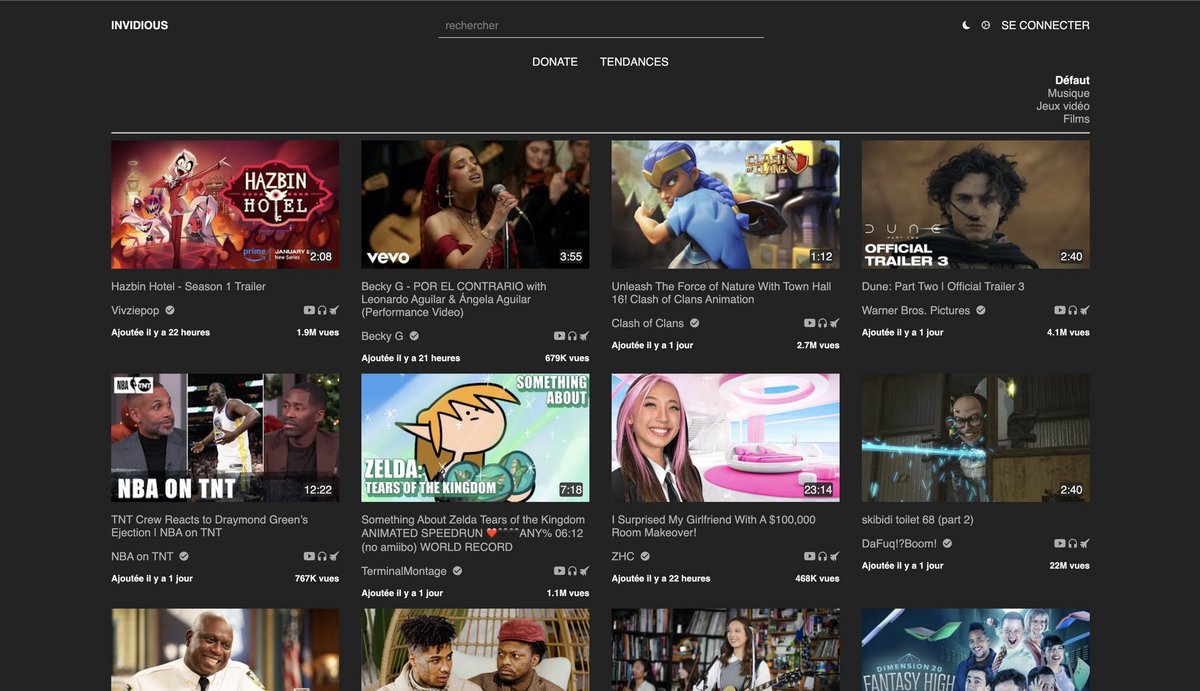
Task: Click title 'I Surprised My Girlfriend With A $100,000 Room Makeover!'
Action: (713, 526)
